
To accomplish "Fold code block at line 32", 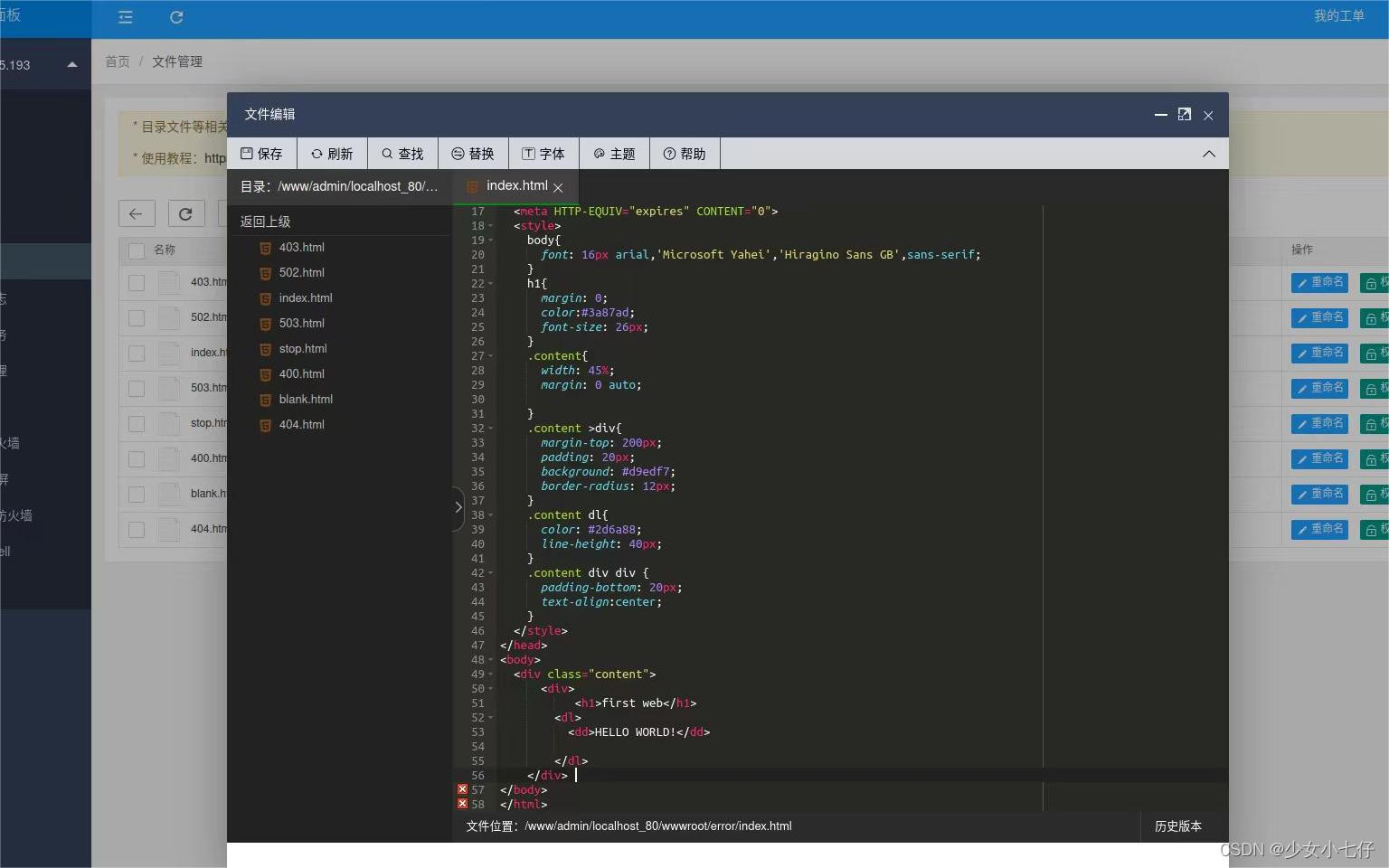I will [x=490, y=429].
